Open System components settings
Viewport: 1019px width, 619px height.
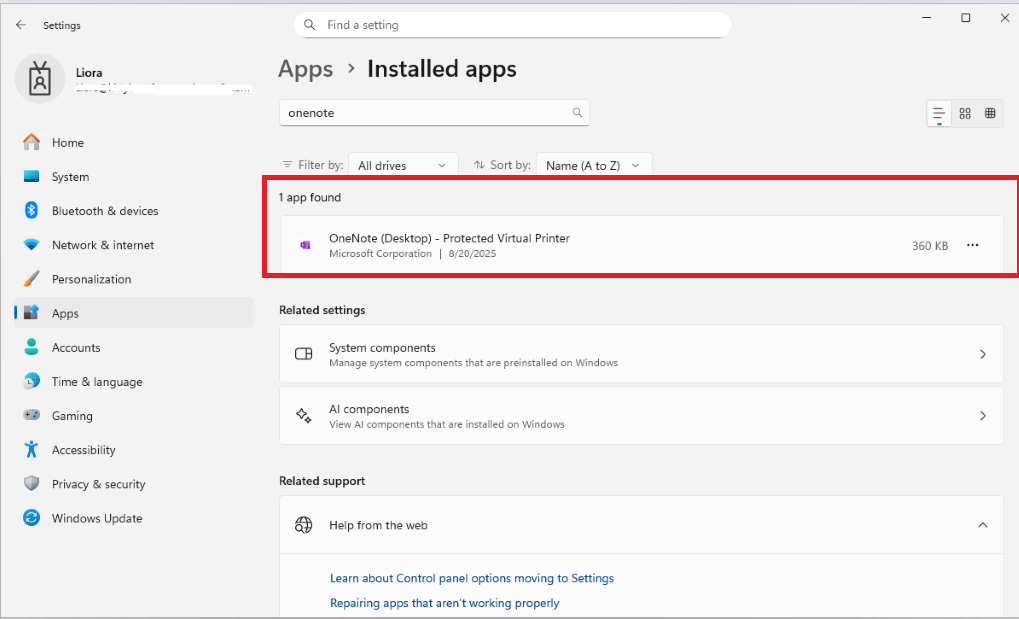640,353
